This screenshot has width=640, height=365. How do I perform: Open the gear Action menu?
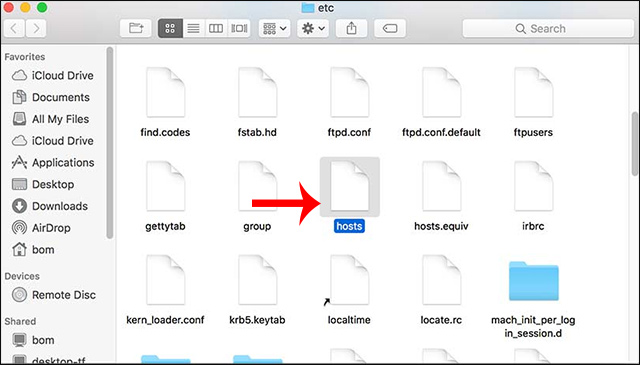[x=313, y=28]
